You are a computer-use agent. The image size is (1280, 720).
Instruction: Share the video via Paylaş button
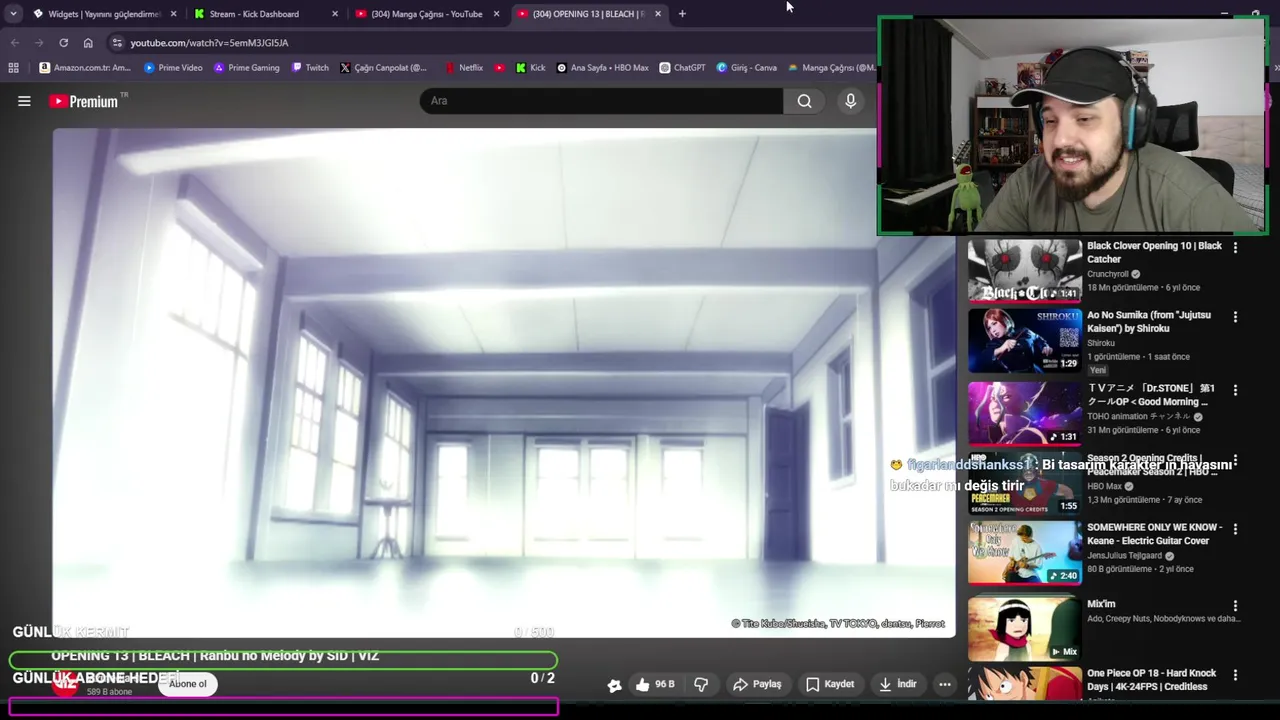(757, 684)
